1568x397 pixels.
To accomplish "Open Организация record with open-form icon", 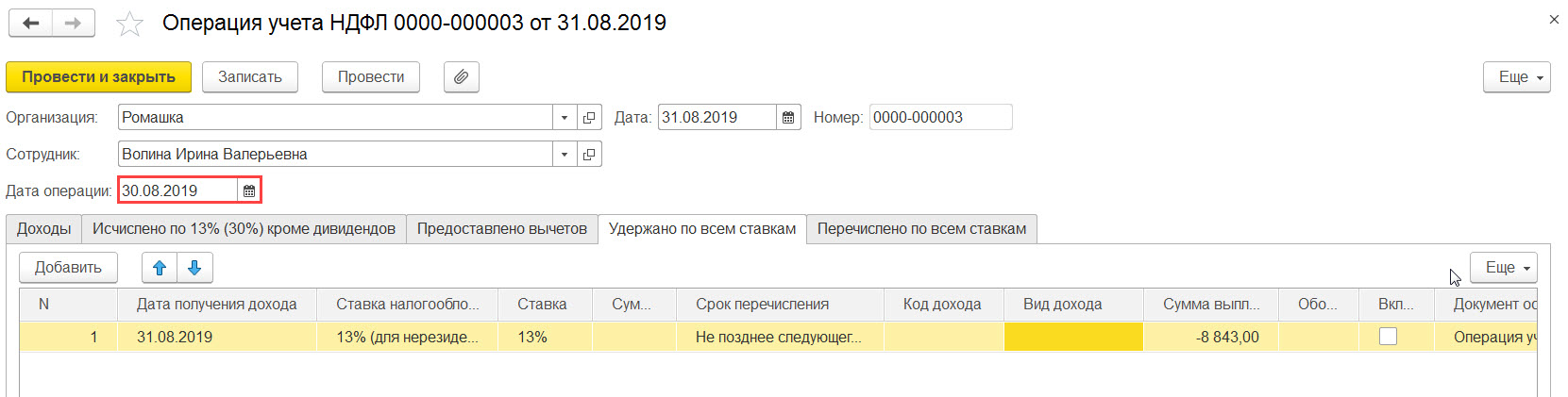I will 589,118.
